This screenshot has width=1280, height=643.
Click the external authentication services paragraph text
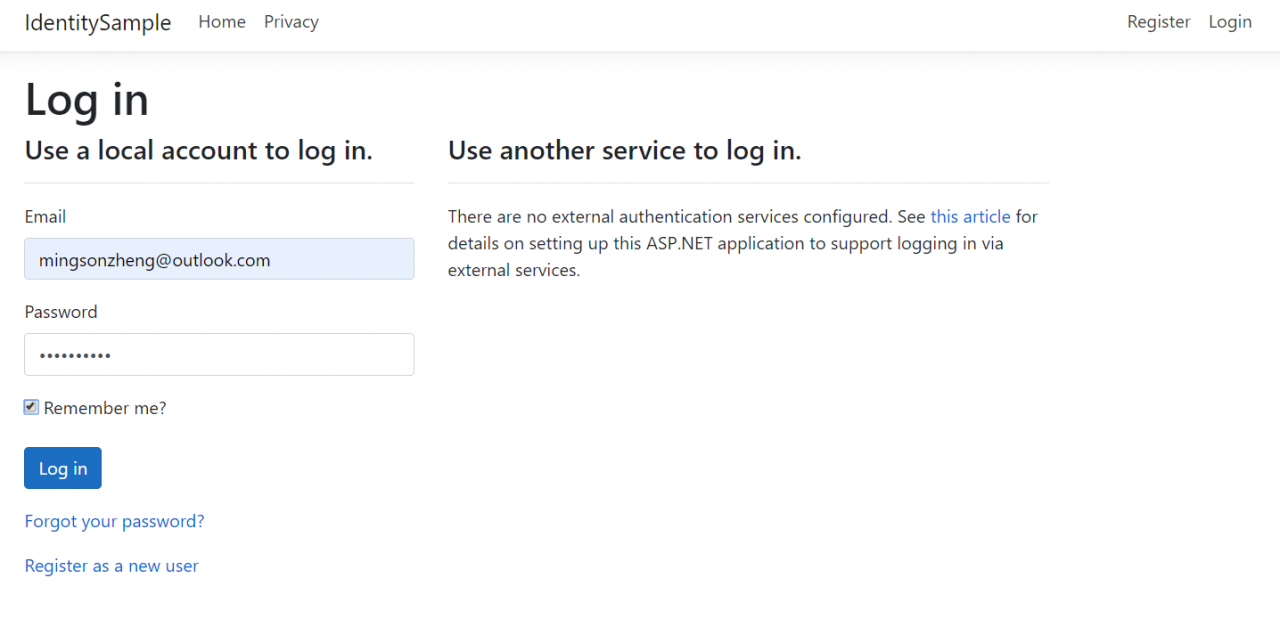(700, 243)
